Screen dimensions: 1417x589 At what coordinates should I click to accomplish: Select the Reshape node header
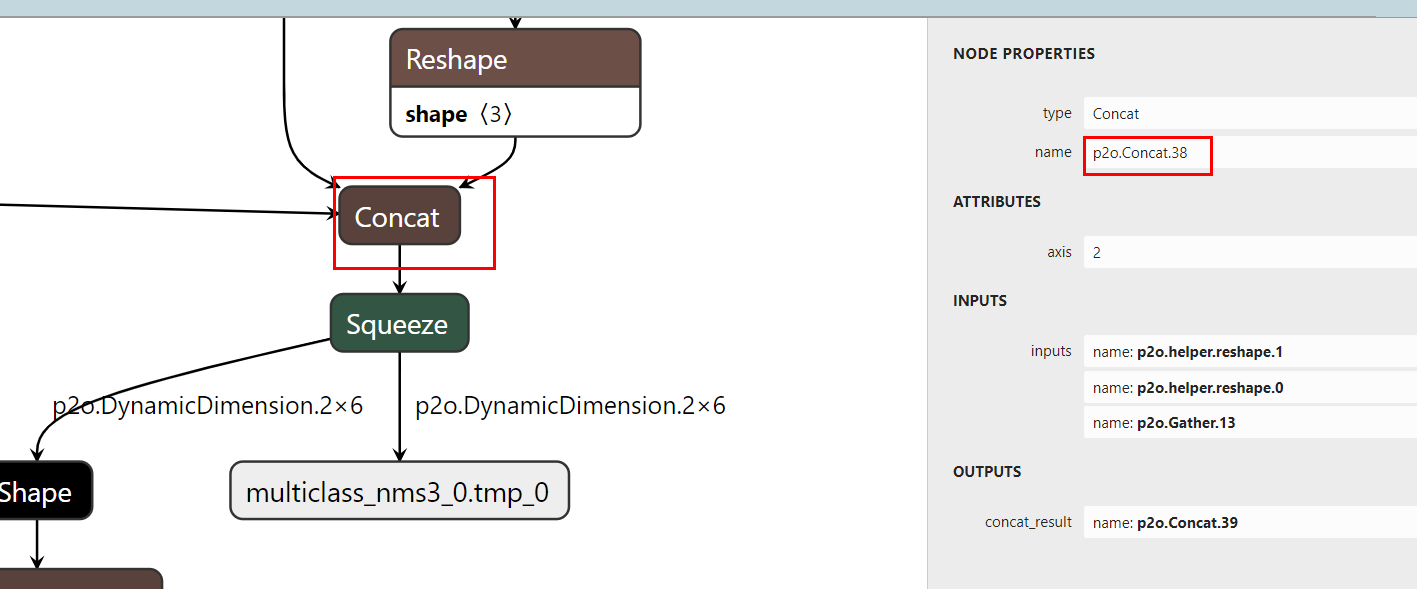(x=514, y=59)
